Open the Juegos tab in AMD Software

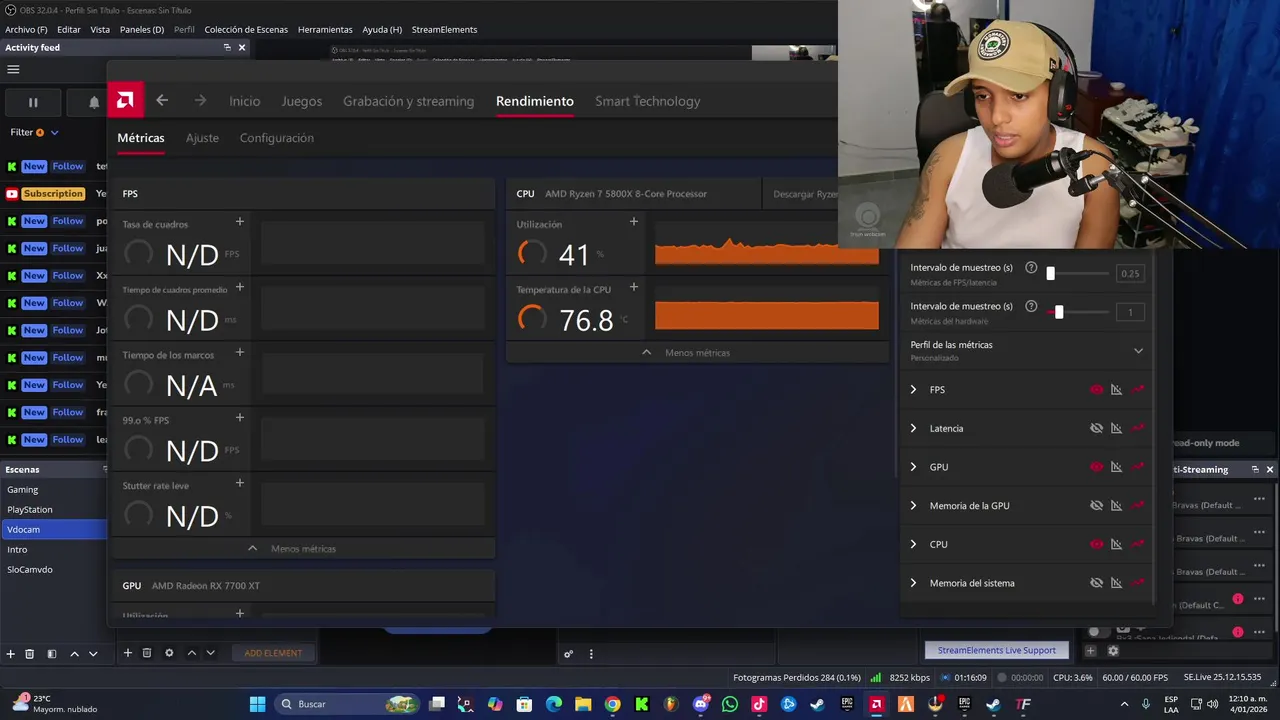(301, 101)
